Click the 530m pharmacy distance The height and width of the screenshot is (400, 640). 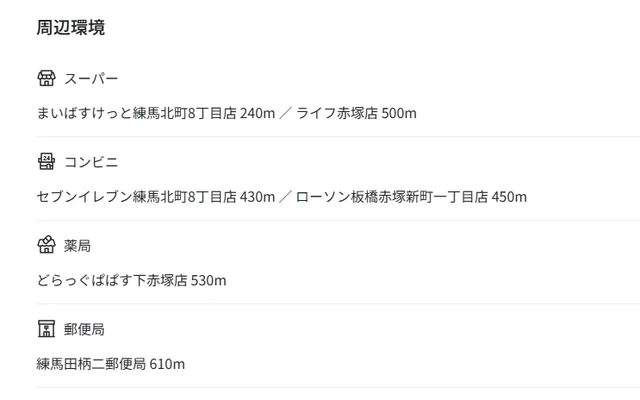point(209,280)
